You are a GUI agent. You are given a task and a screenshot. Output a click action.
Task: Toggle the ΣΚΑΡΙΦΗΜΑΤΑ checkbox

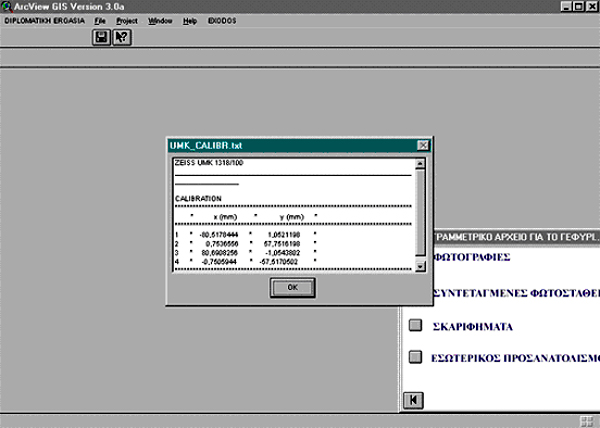pos(415,325)
